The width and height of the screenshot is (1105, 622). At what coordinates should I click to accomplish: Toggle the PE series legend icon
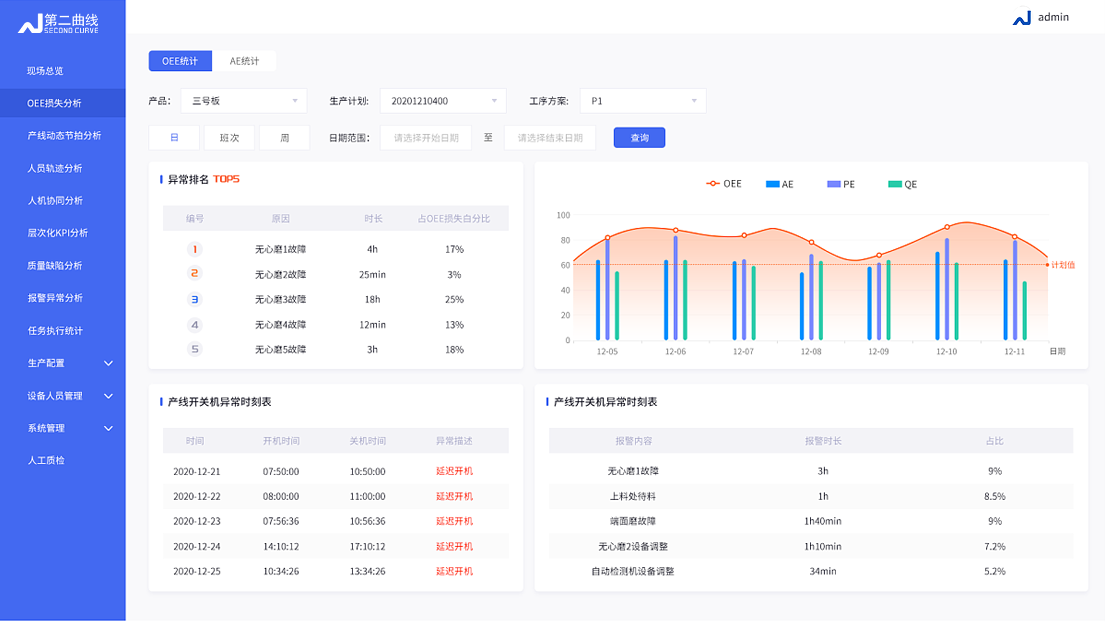[833, 184]
